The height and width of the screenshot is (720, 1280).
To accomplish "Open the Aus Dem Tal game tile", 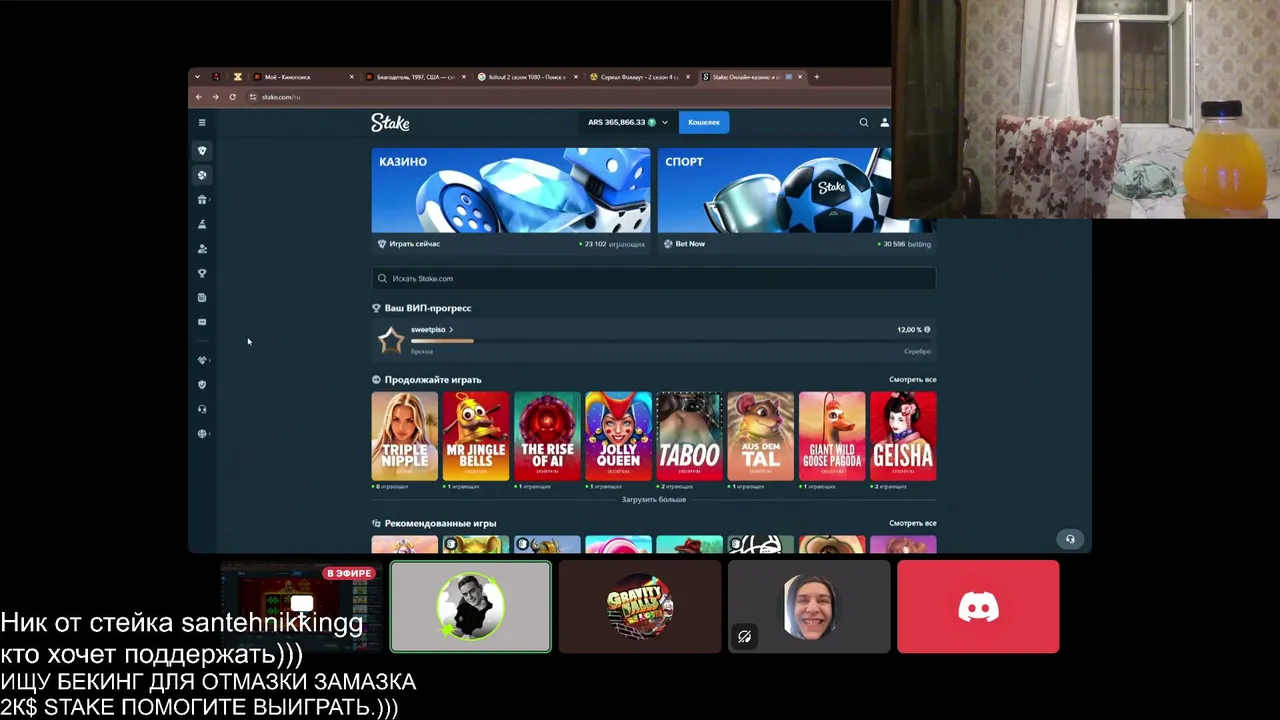I will (x=761, y=436).
